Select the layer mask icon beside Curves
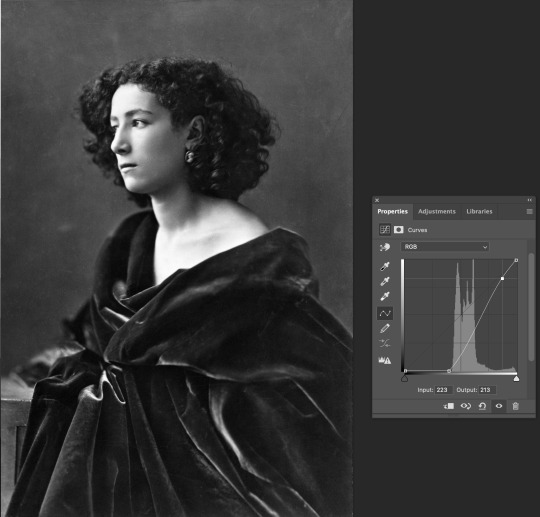The width and height of the screenshot is (540, 517). (x=398, y=229)
